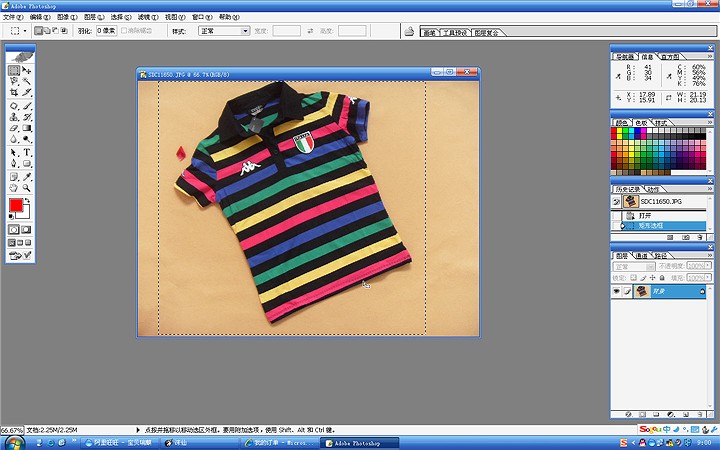This screenshot has width=720, height=450.
Task: Select the Eyedropper tool
Action: point(27,177)
